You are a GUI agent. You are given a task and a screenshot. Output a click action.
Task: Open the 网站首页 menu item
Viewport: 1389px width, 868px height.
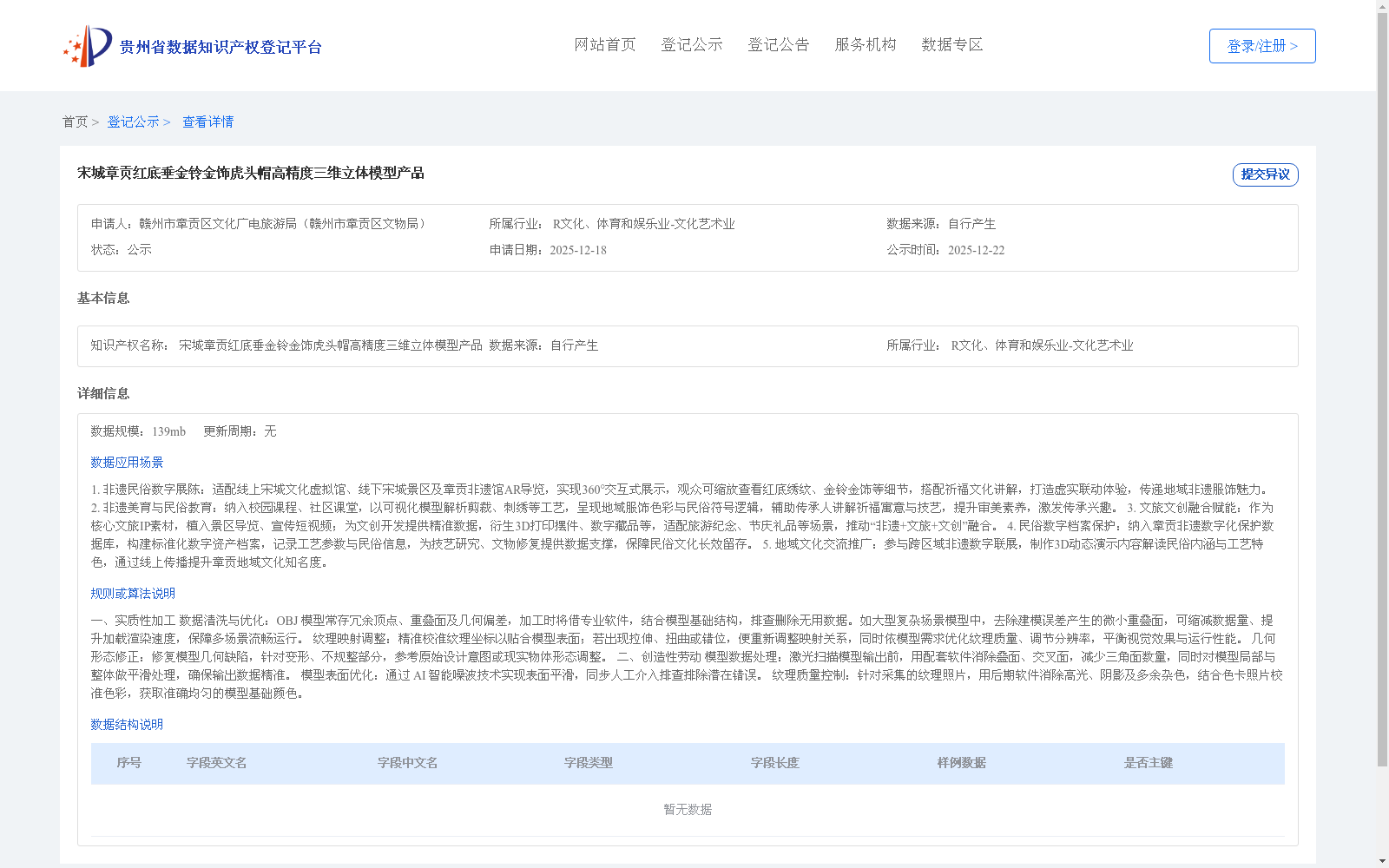[x=605, y=45]
